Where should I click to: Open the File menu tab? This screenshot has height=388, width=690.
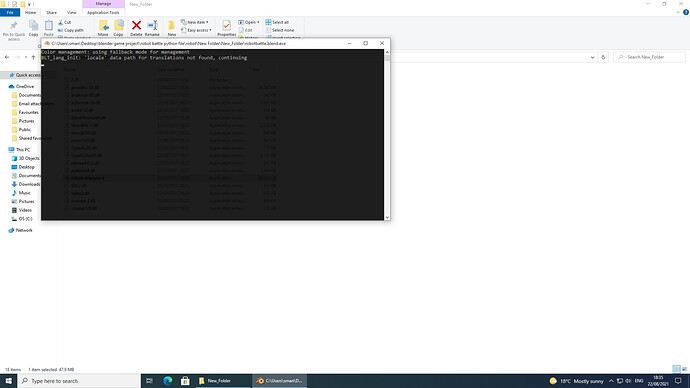click(10, 12)
